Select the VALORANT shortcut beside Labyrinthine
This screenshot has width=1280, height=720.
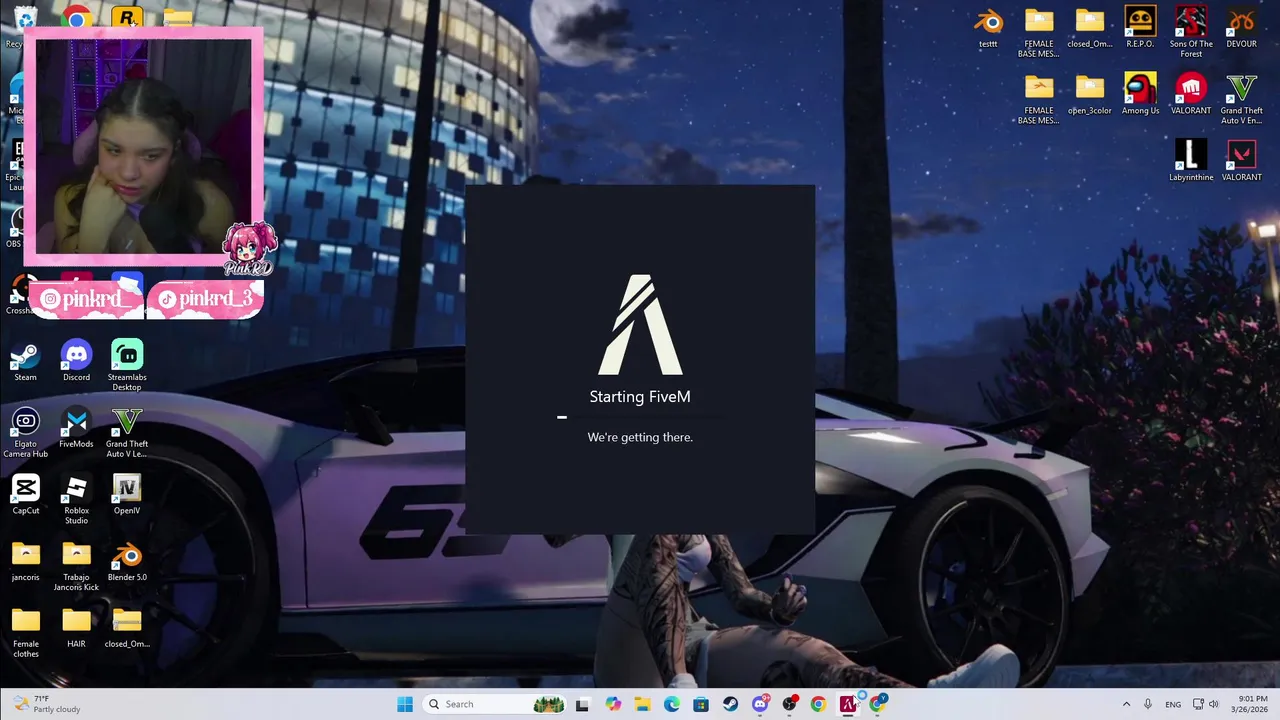tap(1241, 161)
